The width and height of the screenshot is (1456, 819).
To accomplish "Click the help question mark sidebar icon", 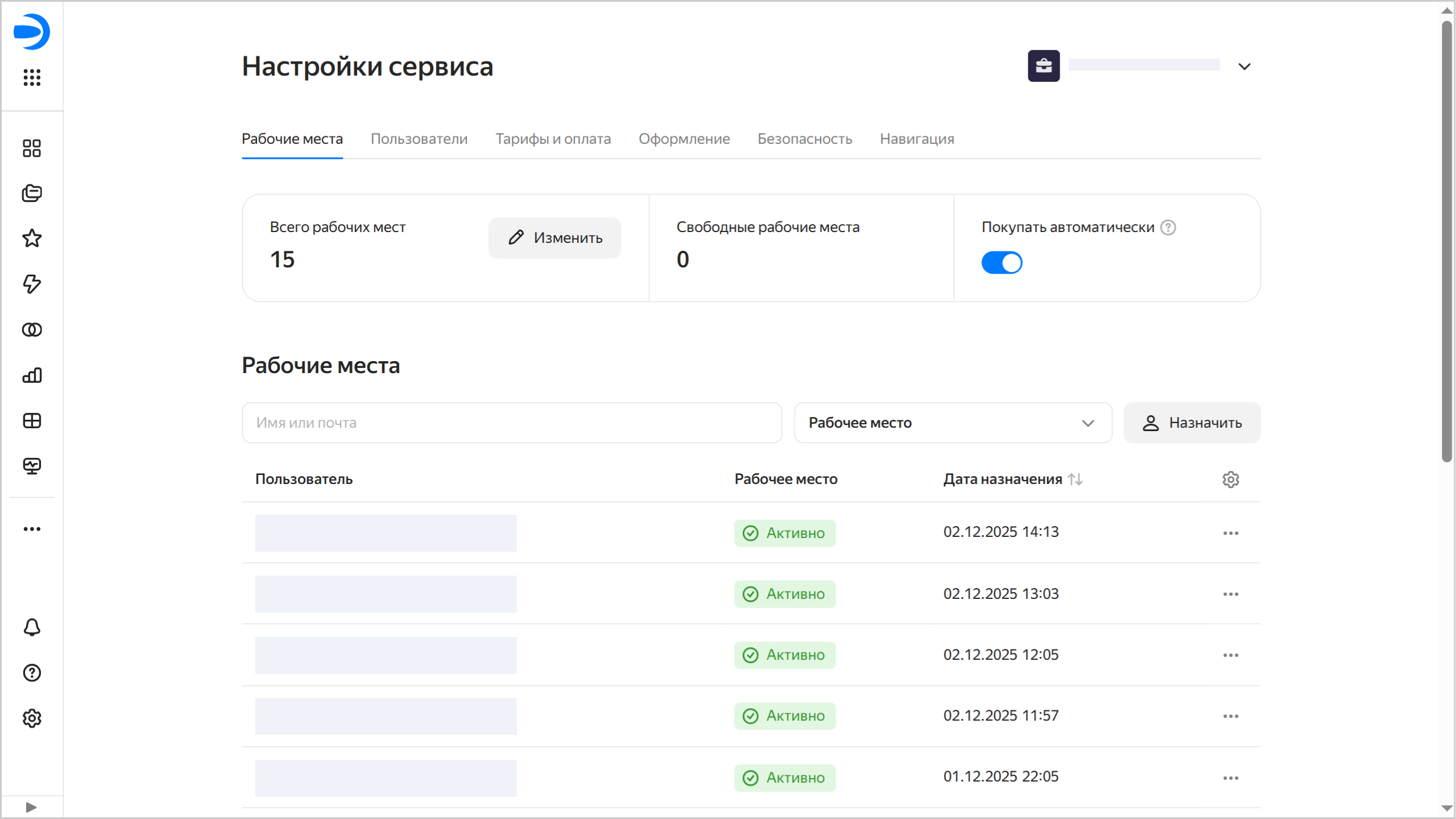I will click(x=32, y=673).
